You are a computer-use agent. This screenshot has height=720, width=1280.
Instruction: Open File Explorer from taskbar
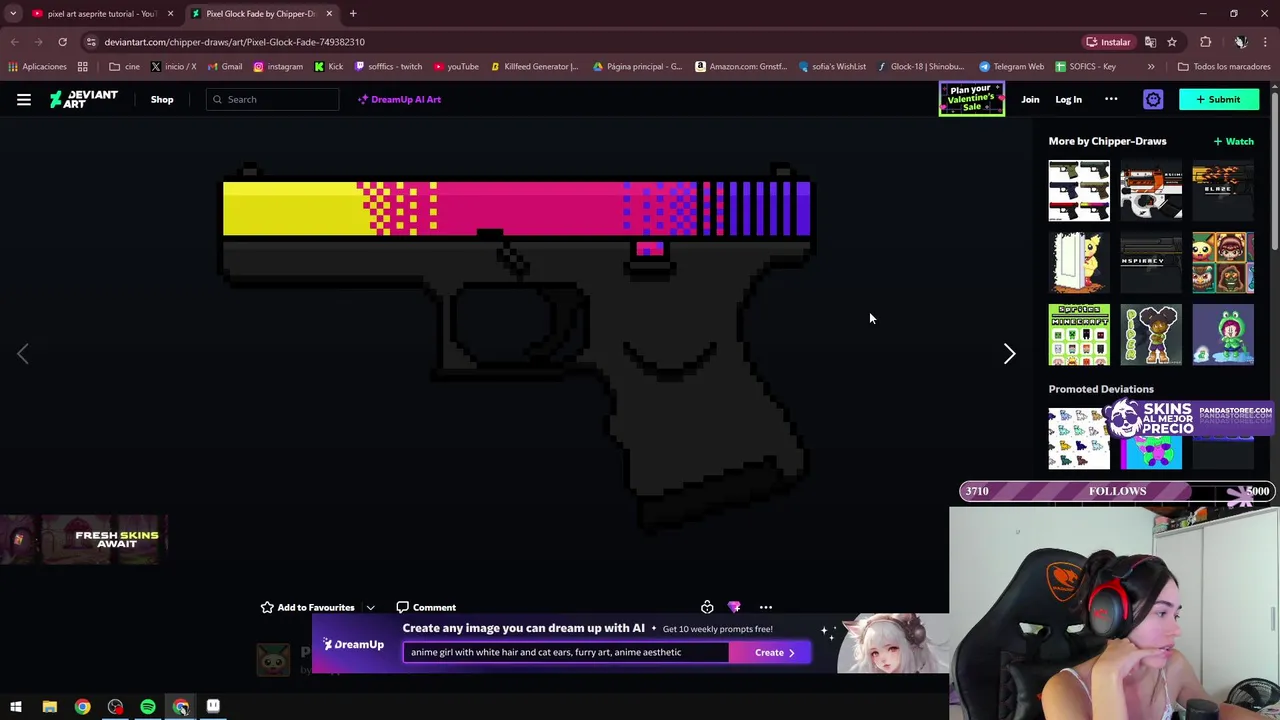click(49, 707)
